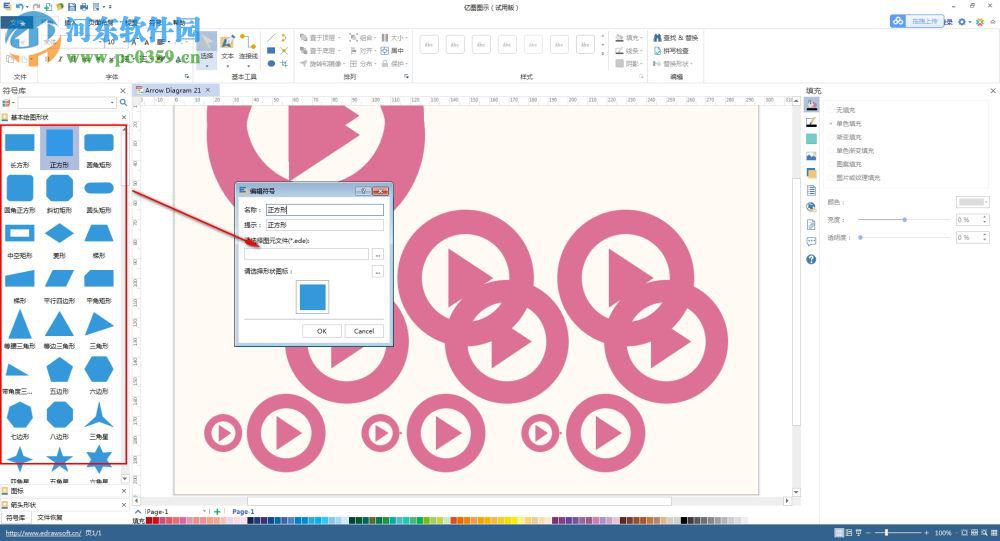Run 拼写检查 spell check

coord(671,50)
